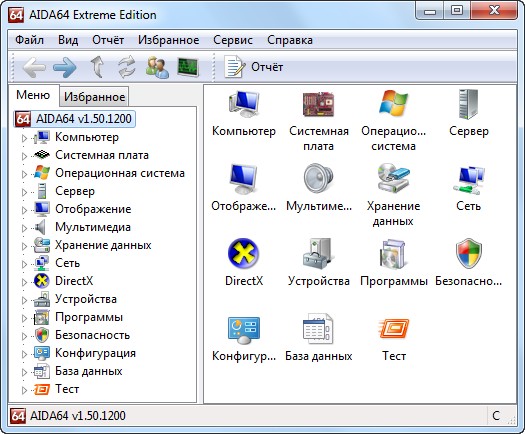Expand the Хранение данных tree node
Screen dimensions: 525x434
point(24,246)
